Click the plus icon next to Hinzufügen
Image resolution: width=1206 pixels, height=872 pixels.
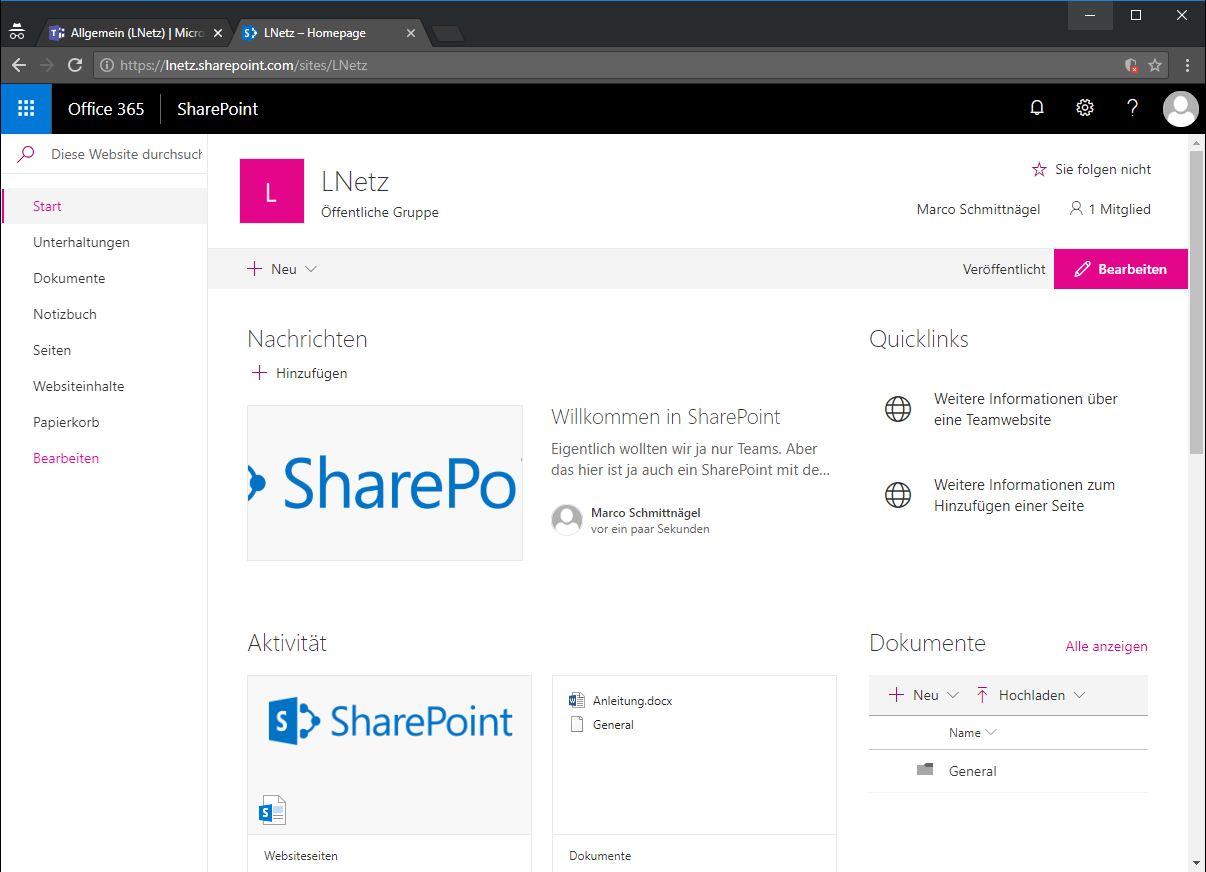pyautogui.click(x=259, y=373)
